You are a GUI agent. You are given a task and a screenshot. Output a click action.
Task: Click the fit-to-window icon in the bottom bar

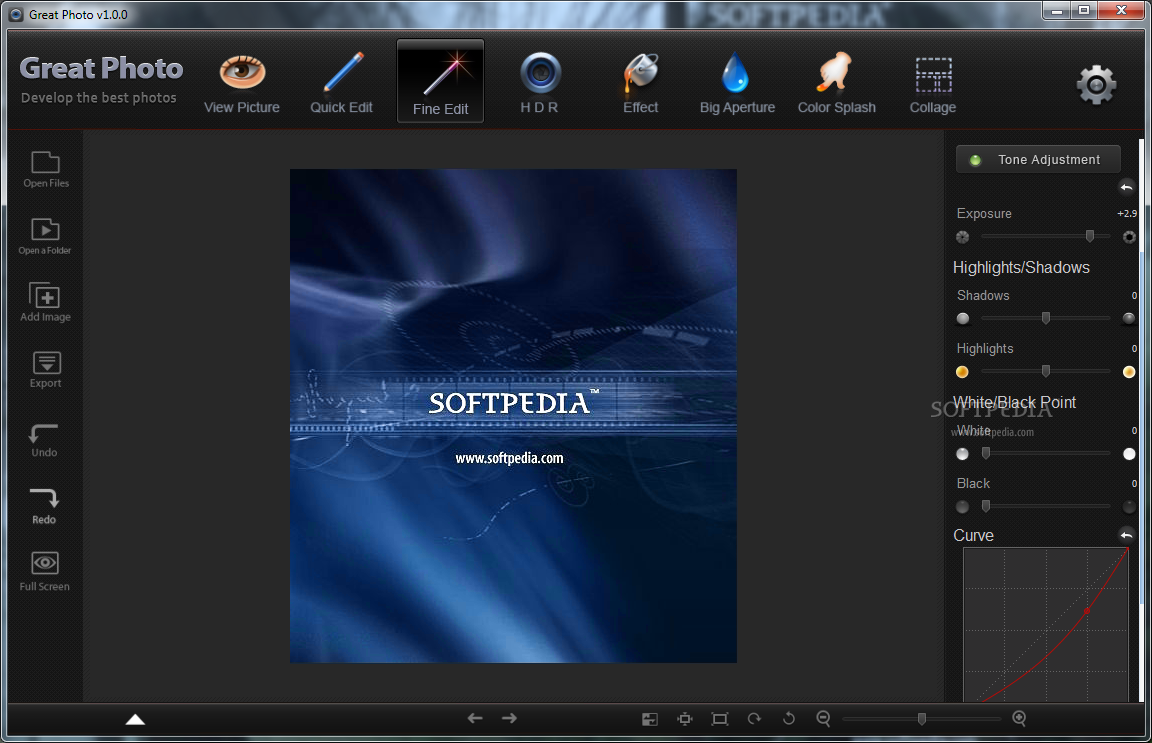coord(685,719)
